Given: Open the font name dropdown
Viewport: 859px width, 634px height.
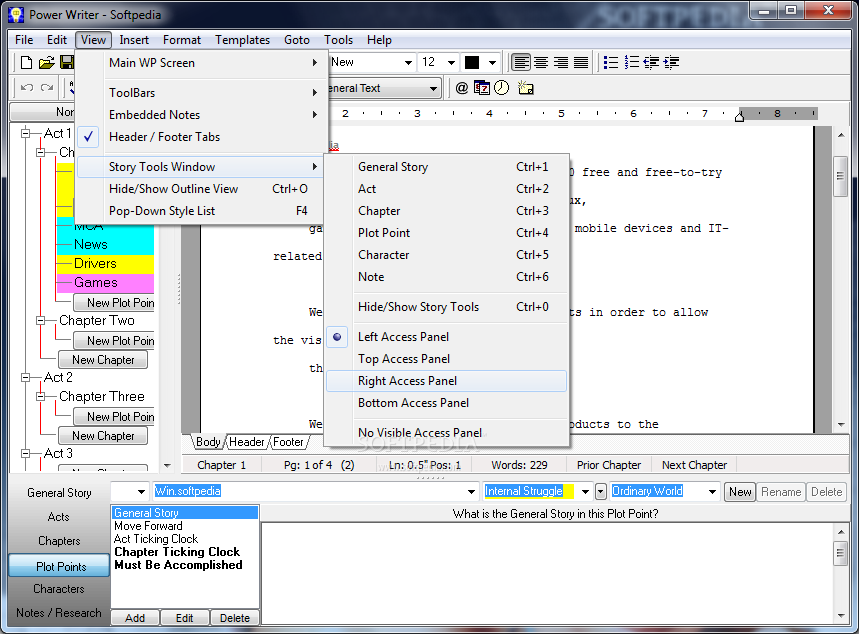Looking at the screenshot, I should coord(408,62).
